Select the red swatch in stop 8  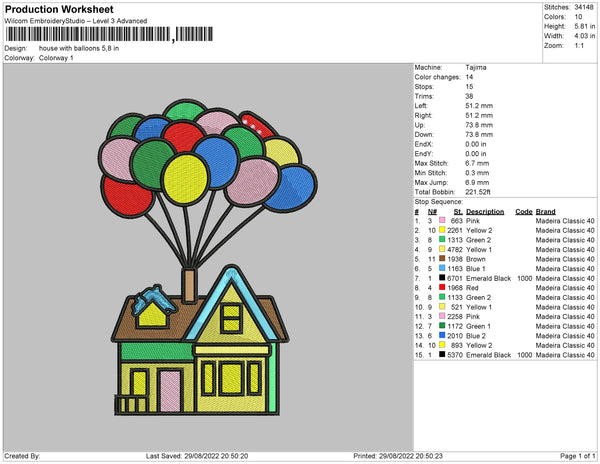pyautogui.click(x=442, y=287)
